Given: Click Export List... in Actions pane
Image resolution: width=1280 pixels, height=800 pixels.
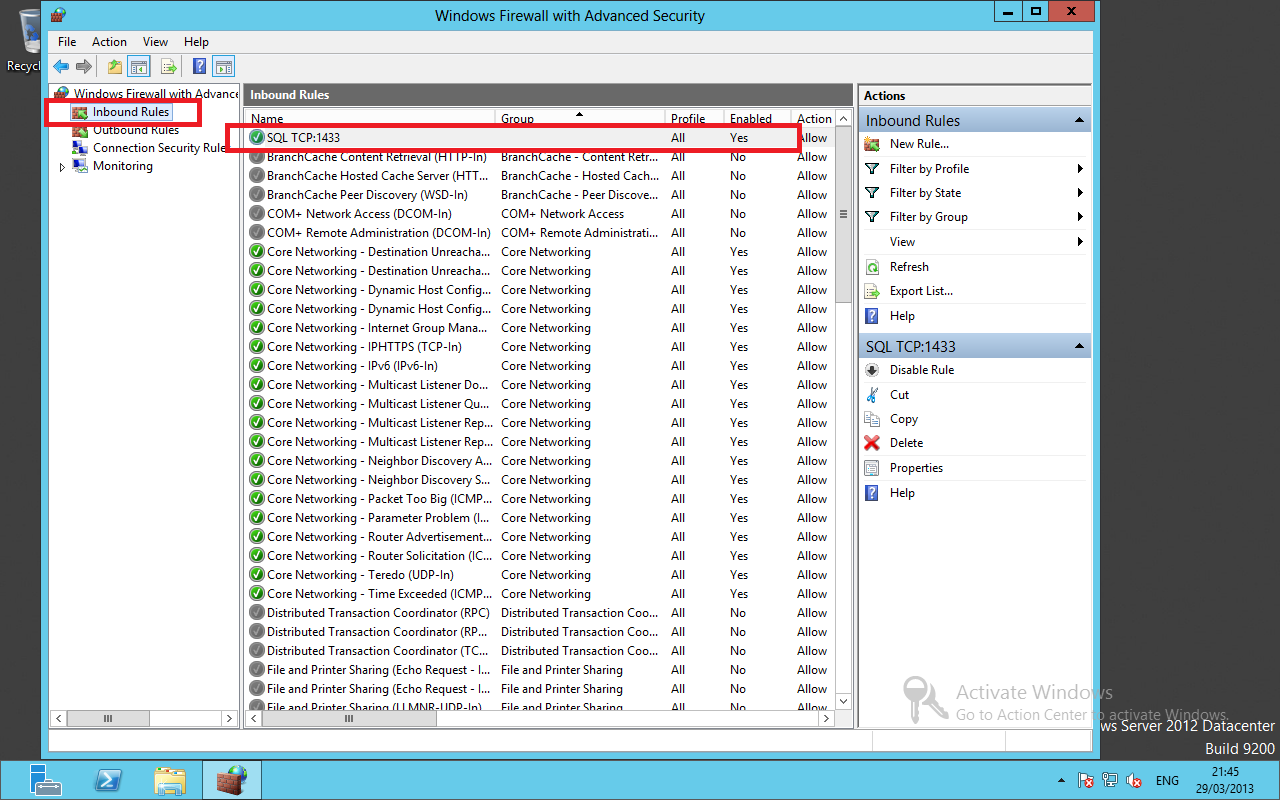Looking at the screenshot, I should click(921, 291).
